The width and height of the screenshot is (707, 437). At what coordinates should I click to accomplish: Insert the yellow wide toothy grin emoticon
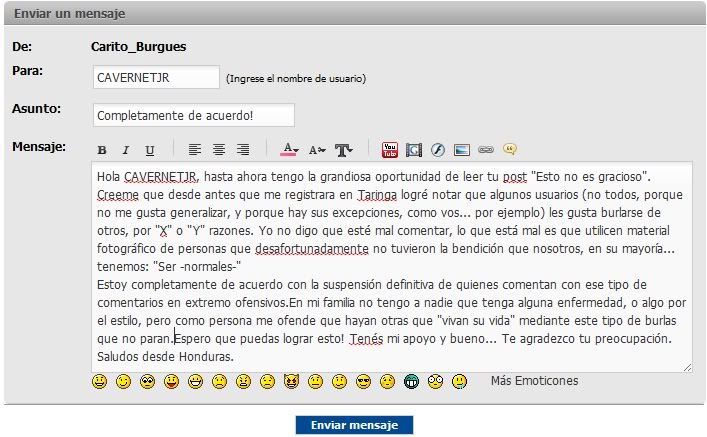[195, 382]
